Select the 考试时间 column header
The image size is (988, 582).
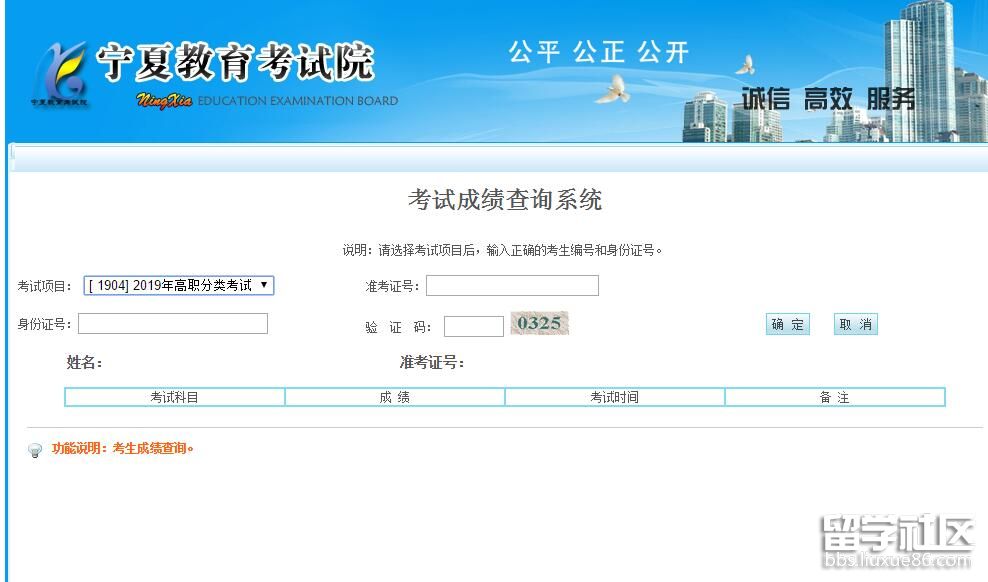[x=614, y=397]
